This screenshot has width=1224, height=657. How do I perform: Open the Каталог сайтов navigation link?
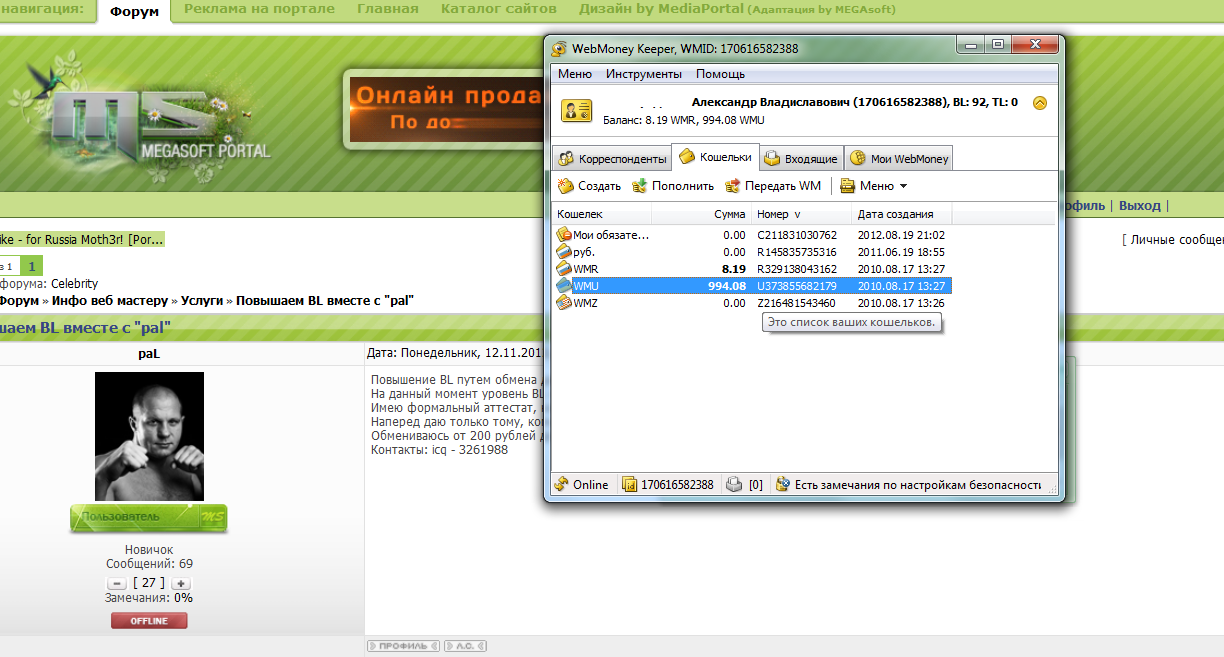[499, 9]
